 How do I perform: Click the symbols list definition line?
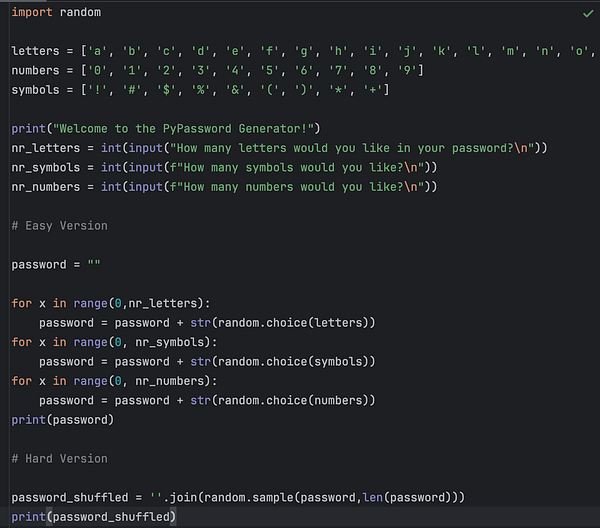coord(200,90)
